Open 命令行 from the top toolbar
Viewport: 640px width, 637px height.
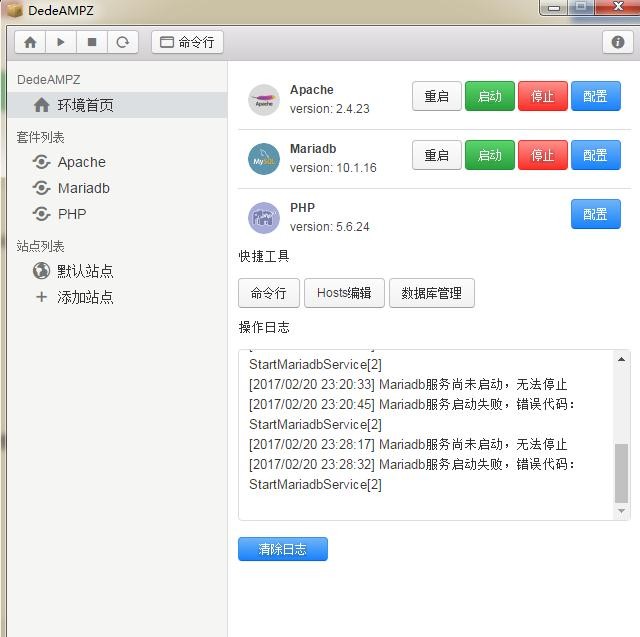coord(187,42)
